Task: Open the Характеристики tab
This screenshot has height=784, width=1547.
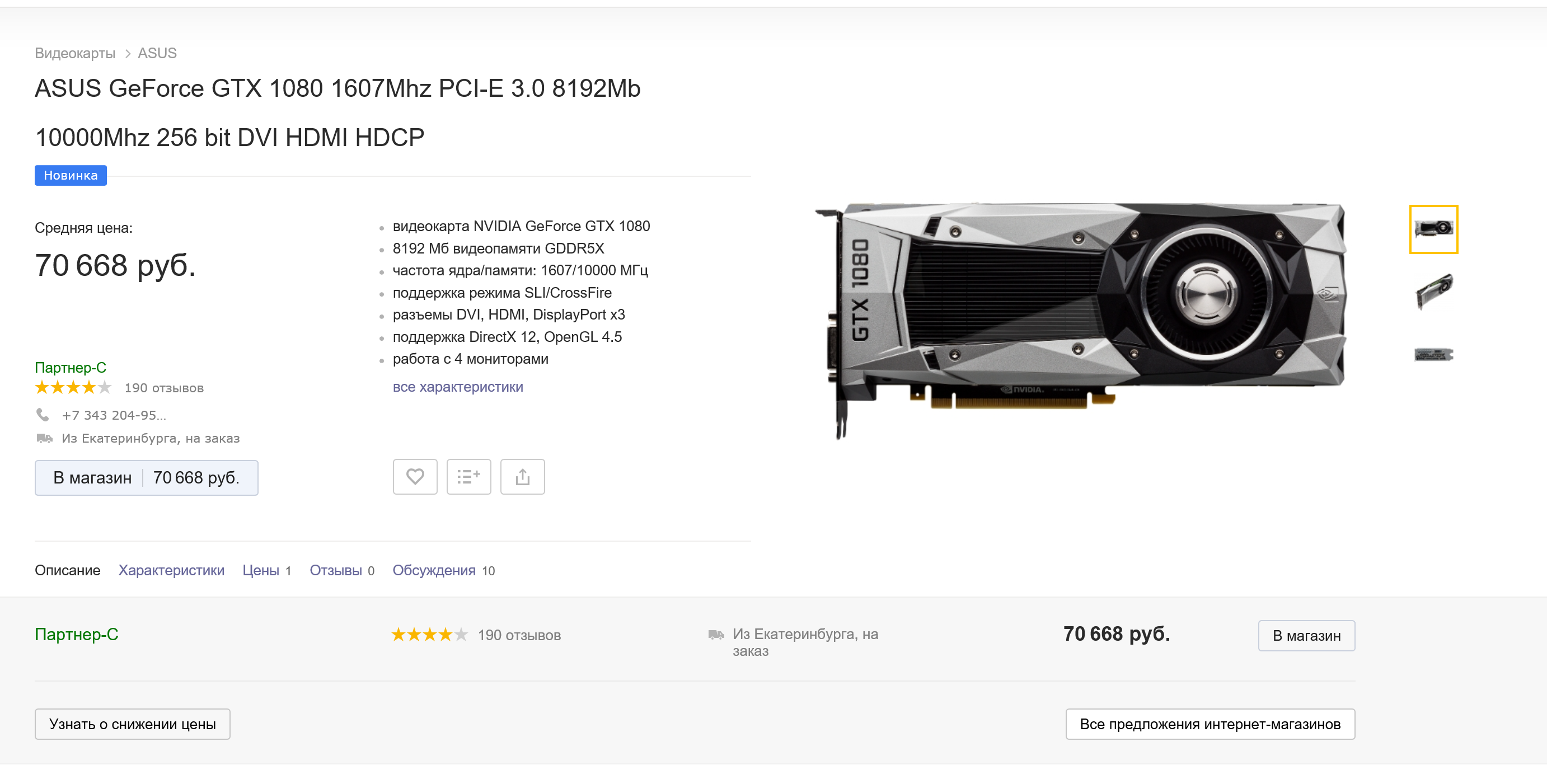Action: 171,570
